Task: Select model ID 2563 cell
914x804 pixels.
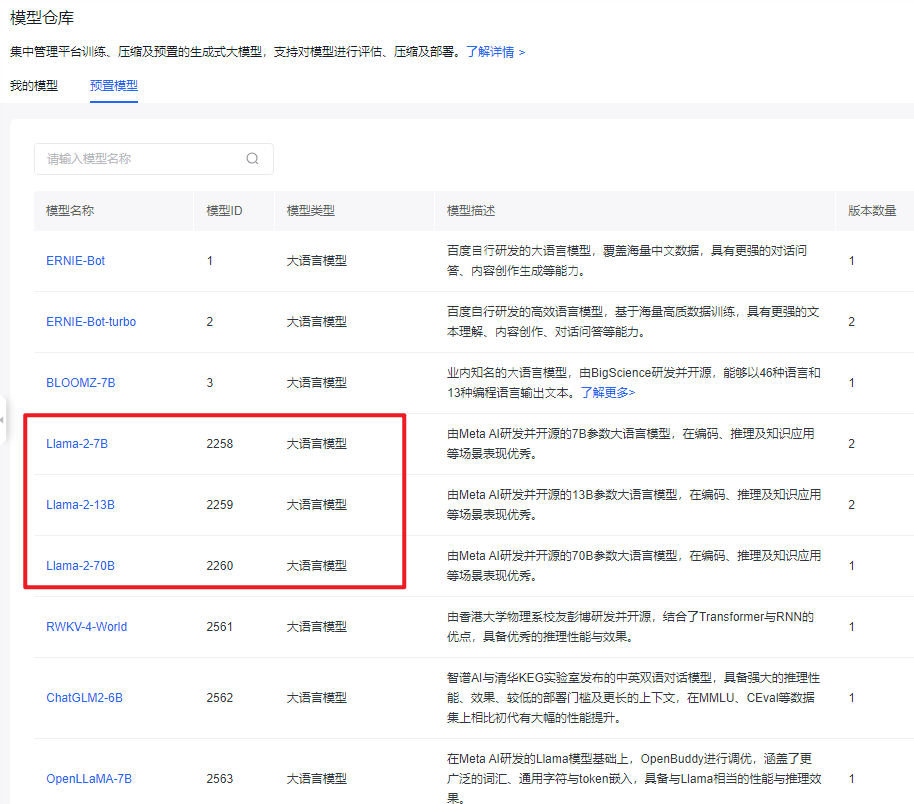Action: 220,779
